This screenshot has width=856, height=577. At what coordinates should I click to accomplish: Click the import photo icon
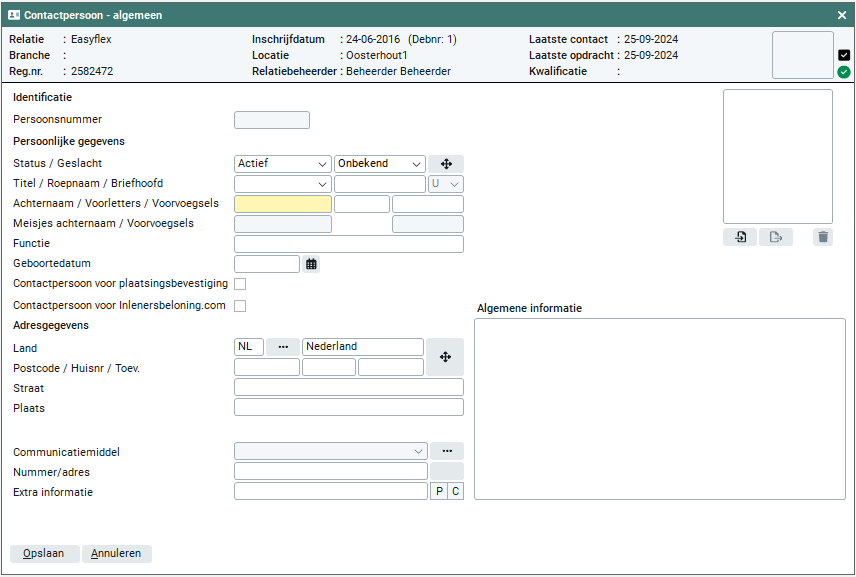click(x=740, y=237)
